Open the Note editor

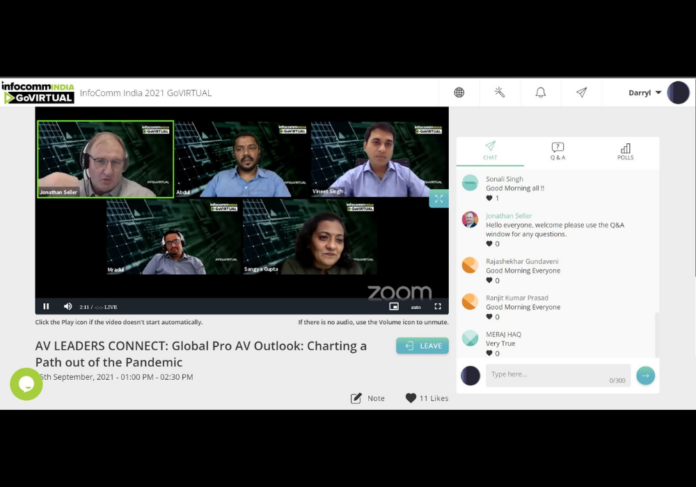(368, 398)
